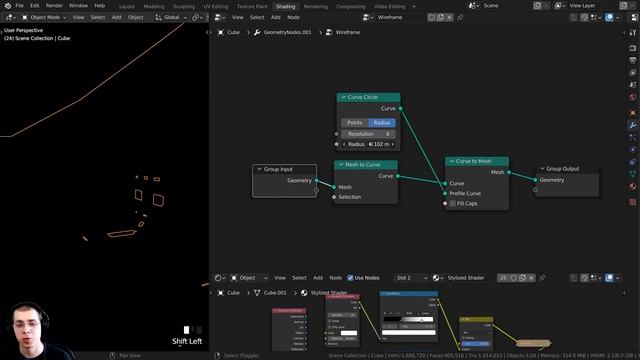Open the Render menu
640x360 pixels.
(x=54, y=6)
